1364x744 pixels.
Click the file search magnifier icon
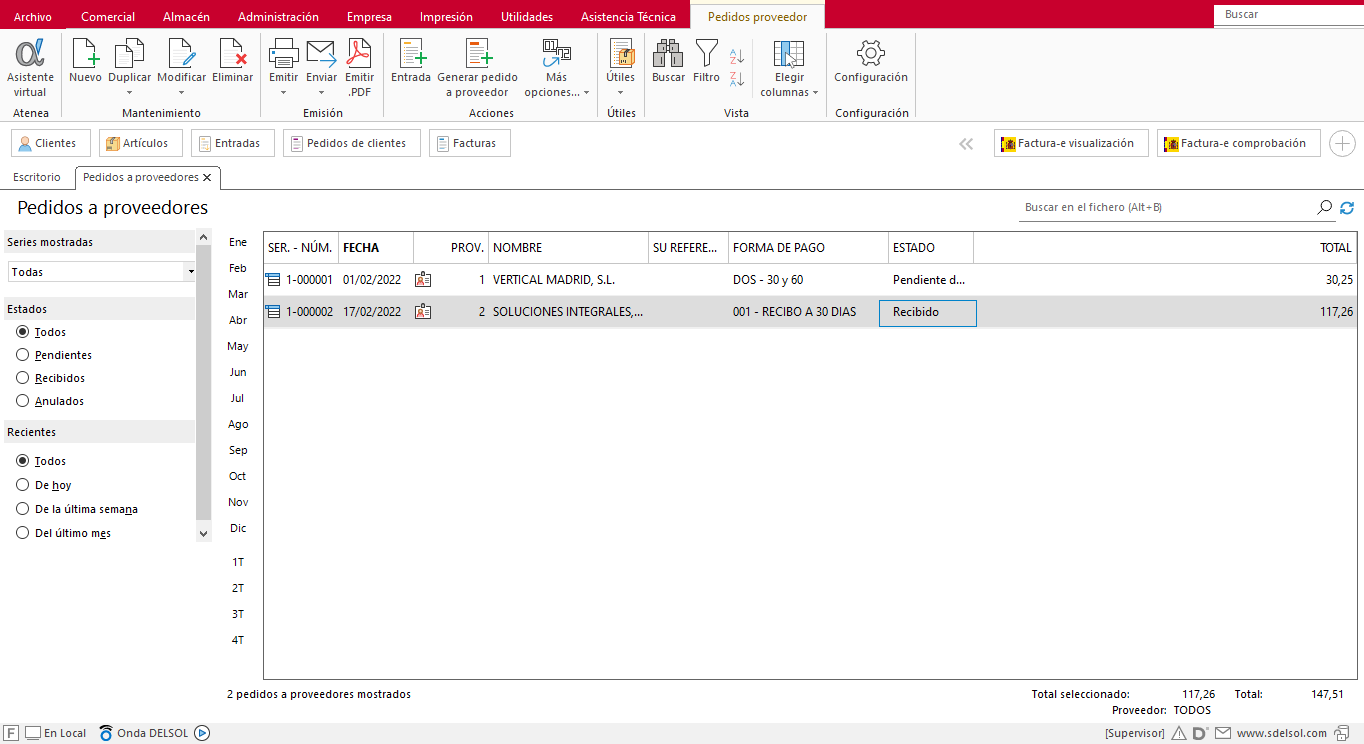click(x=1325, y=208)
